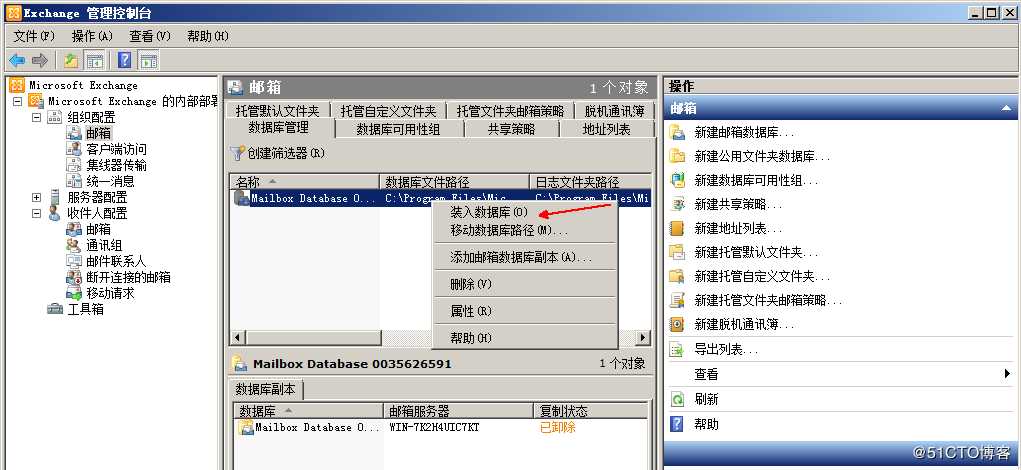Viewport: 1021px width, 470px height.
Task: Open the 操作(A) menu
Action: pyautogui.click(x=92, y=36)
